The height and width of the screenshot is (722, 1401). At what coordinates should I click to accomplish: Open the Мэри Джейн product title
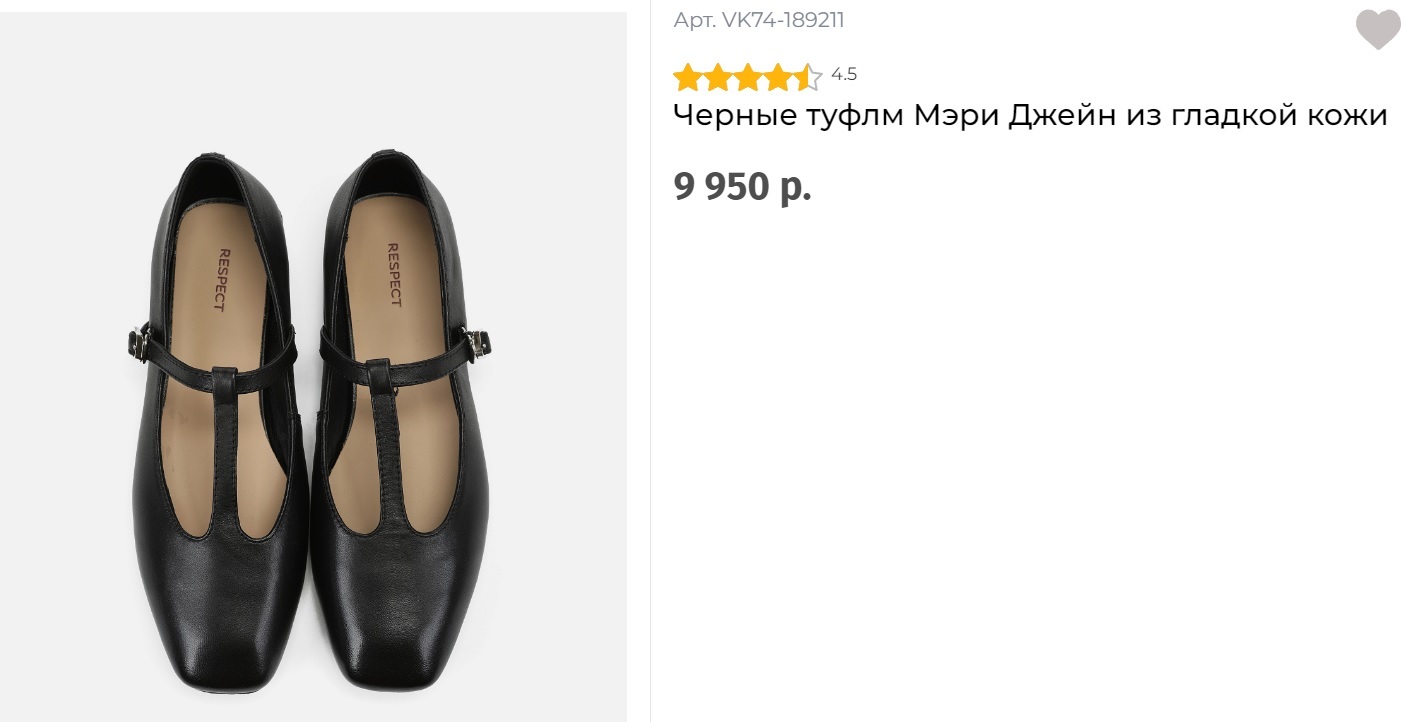1030,116
